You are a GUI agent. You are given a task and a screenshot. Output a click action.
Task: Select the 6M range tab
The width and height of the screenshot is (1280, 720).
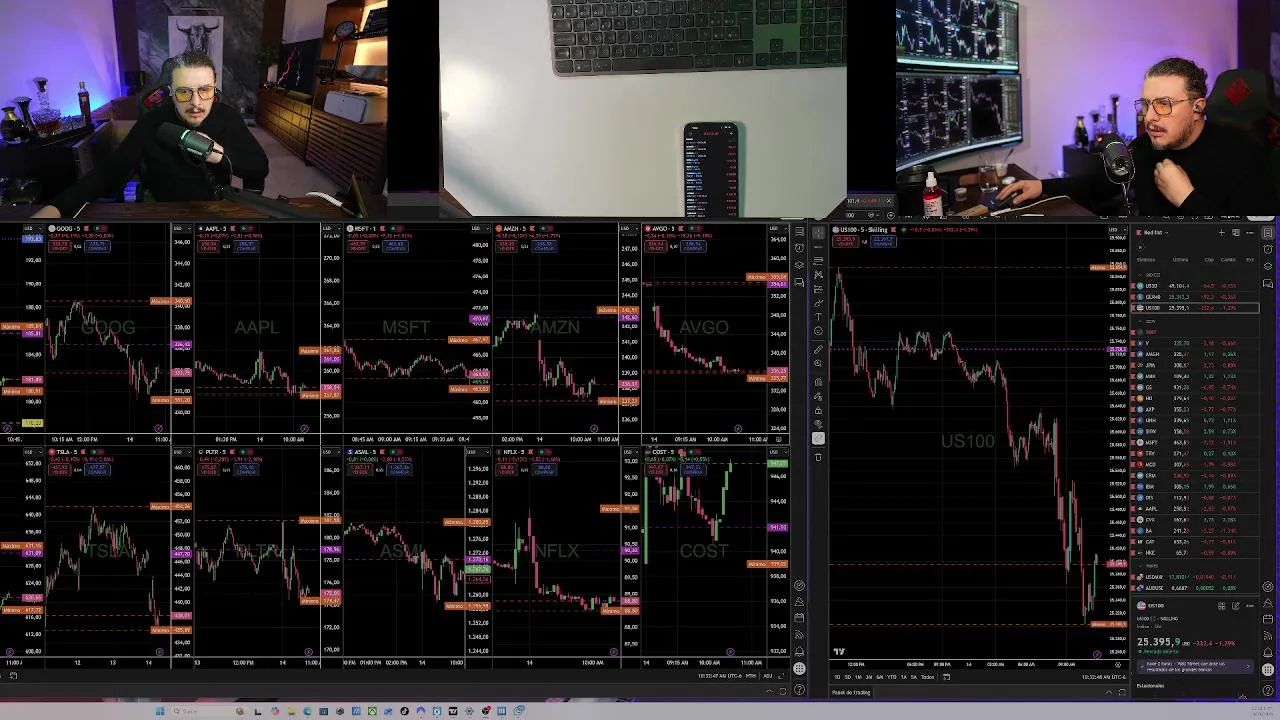pos(880,677)
